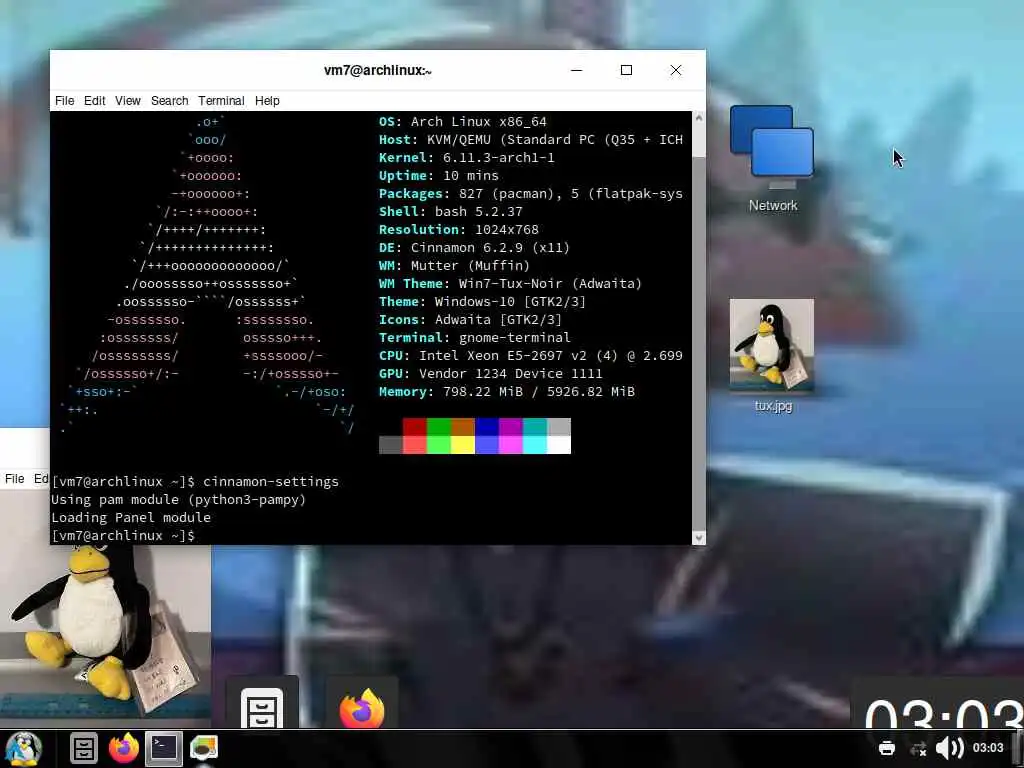The width and height of the screenshot is (1024, 768).
Task: Click the "Terminal: gnome-terminal" line
Action: point(475,338)
